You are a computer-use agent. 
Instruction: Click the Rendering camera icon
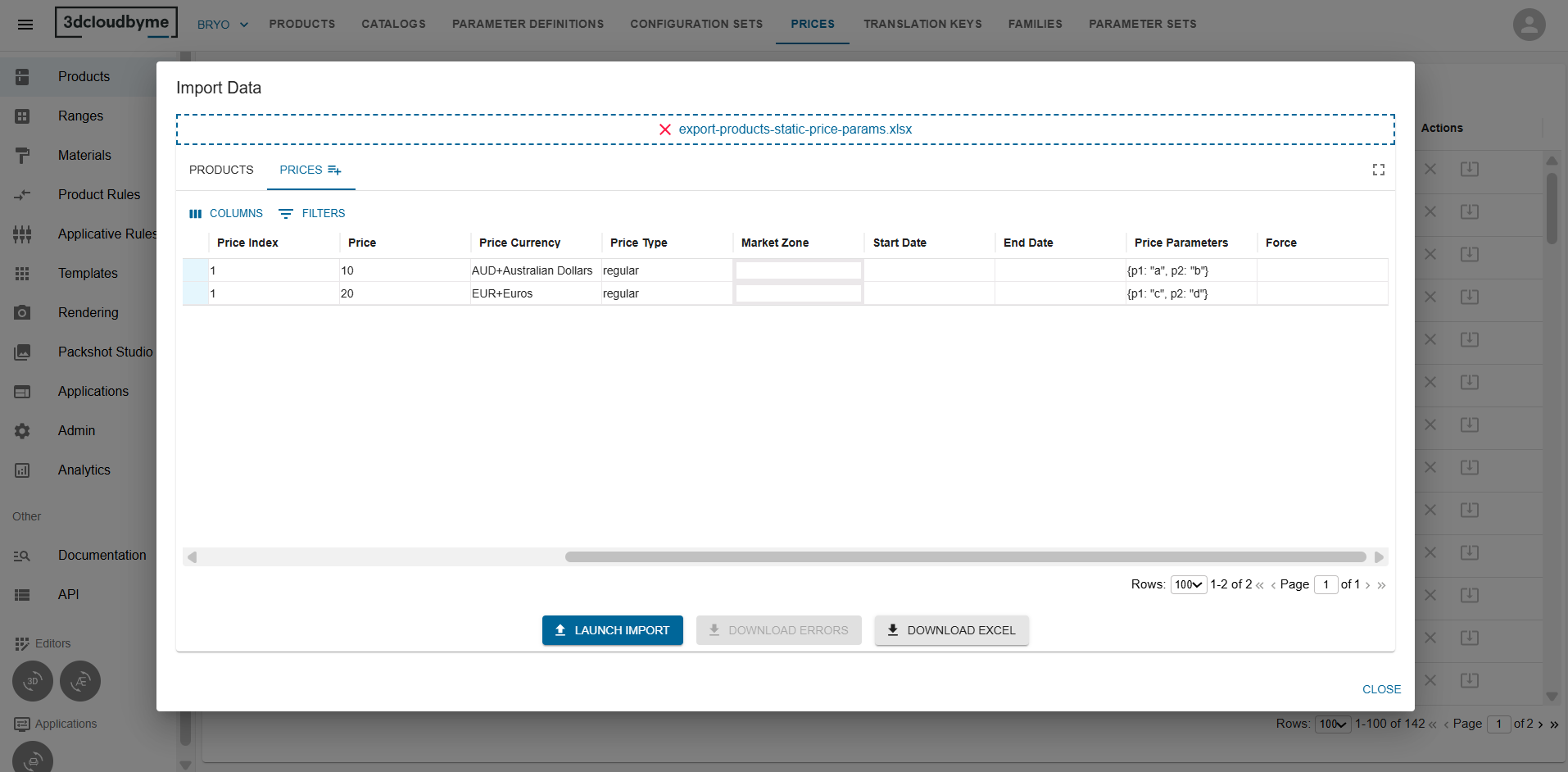point(22,313)
